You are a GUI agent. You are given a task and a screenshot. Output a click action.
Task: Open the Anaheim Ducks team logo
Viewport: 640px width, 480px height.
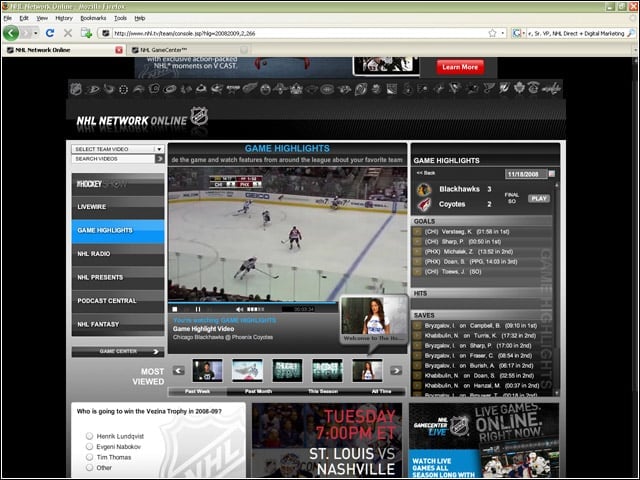point(93,89)
